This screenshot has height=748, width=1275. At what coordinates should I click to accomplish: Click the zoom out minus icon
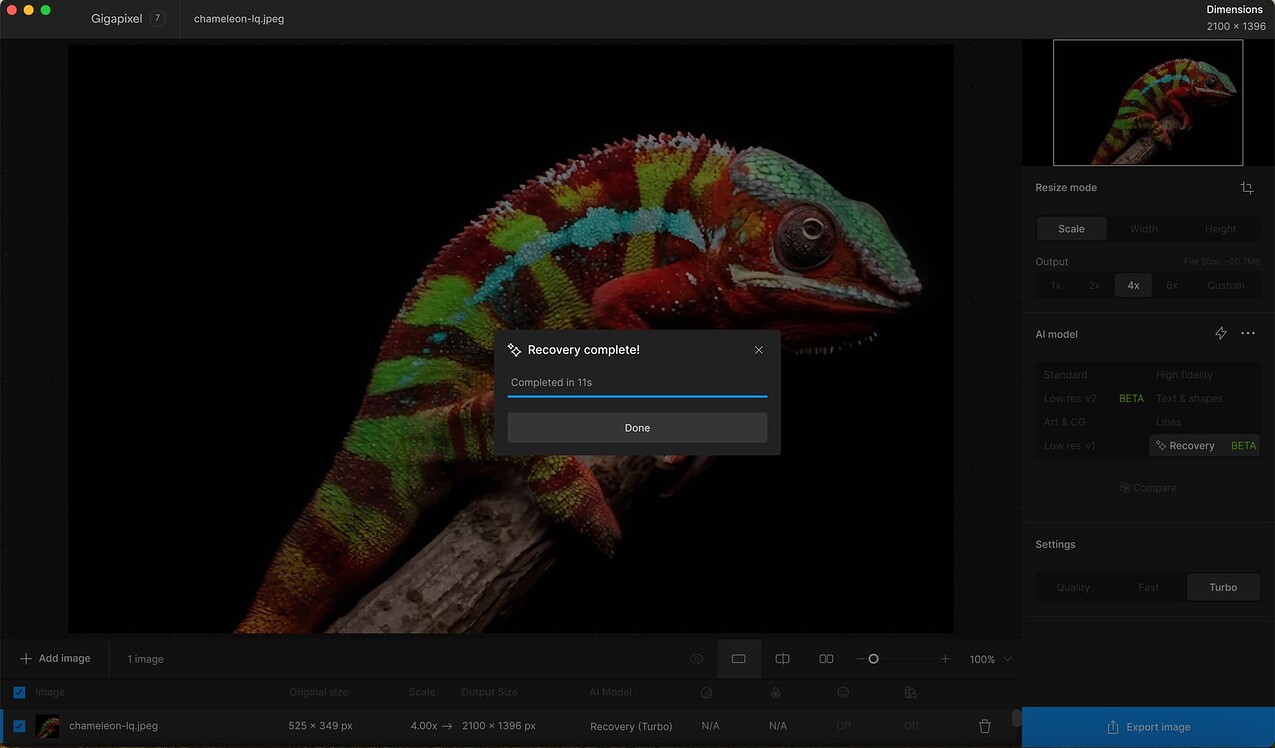[x=860, y=659]
